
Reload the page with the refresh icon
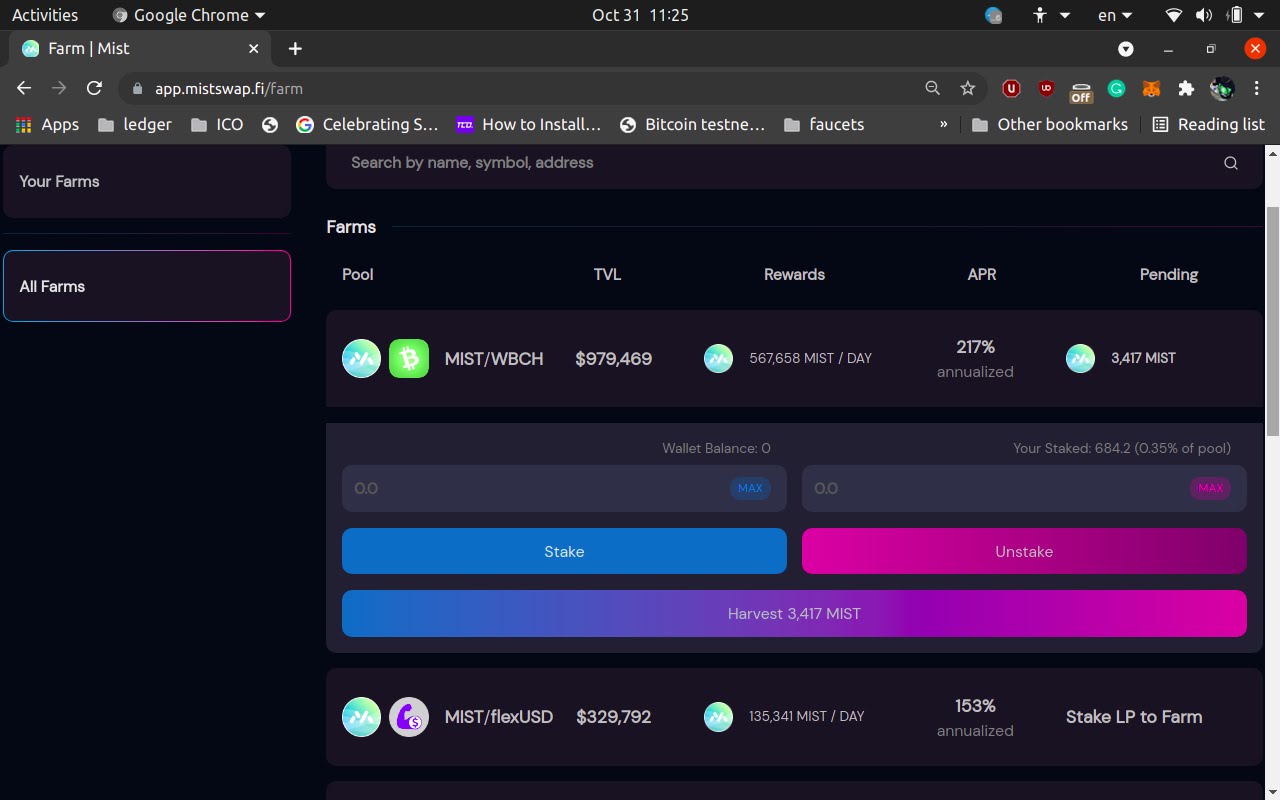(x=94, y=88)
